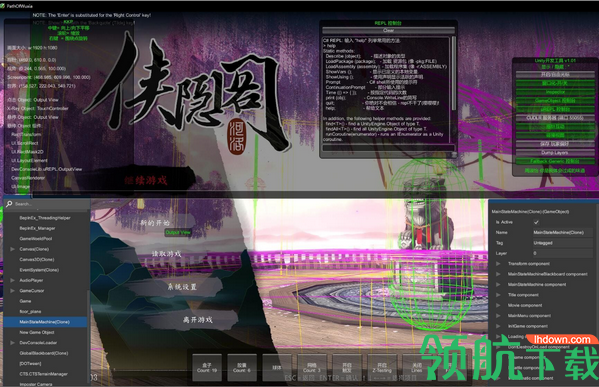
Task: Expand the MainMenu component
Action: coord(498,316)
